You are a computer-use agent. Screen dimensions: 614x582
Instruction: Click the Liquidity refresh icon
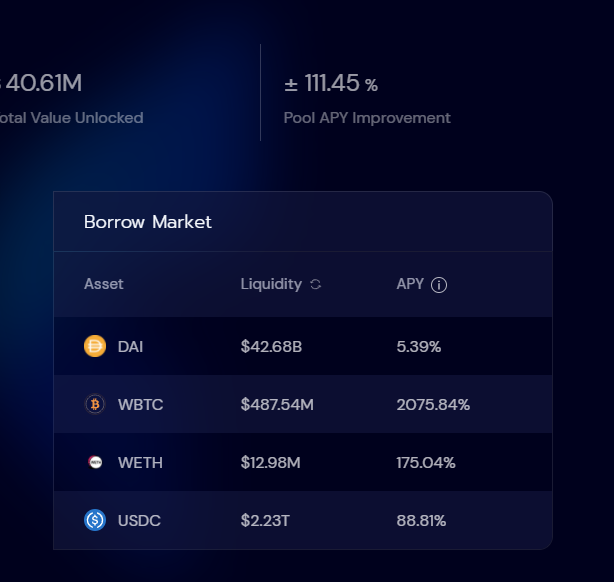[316, 285]
